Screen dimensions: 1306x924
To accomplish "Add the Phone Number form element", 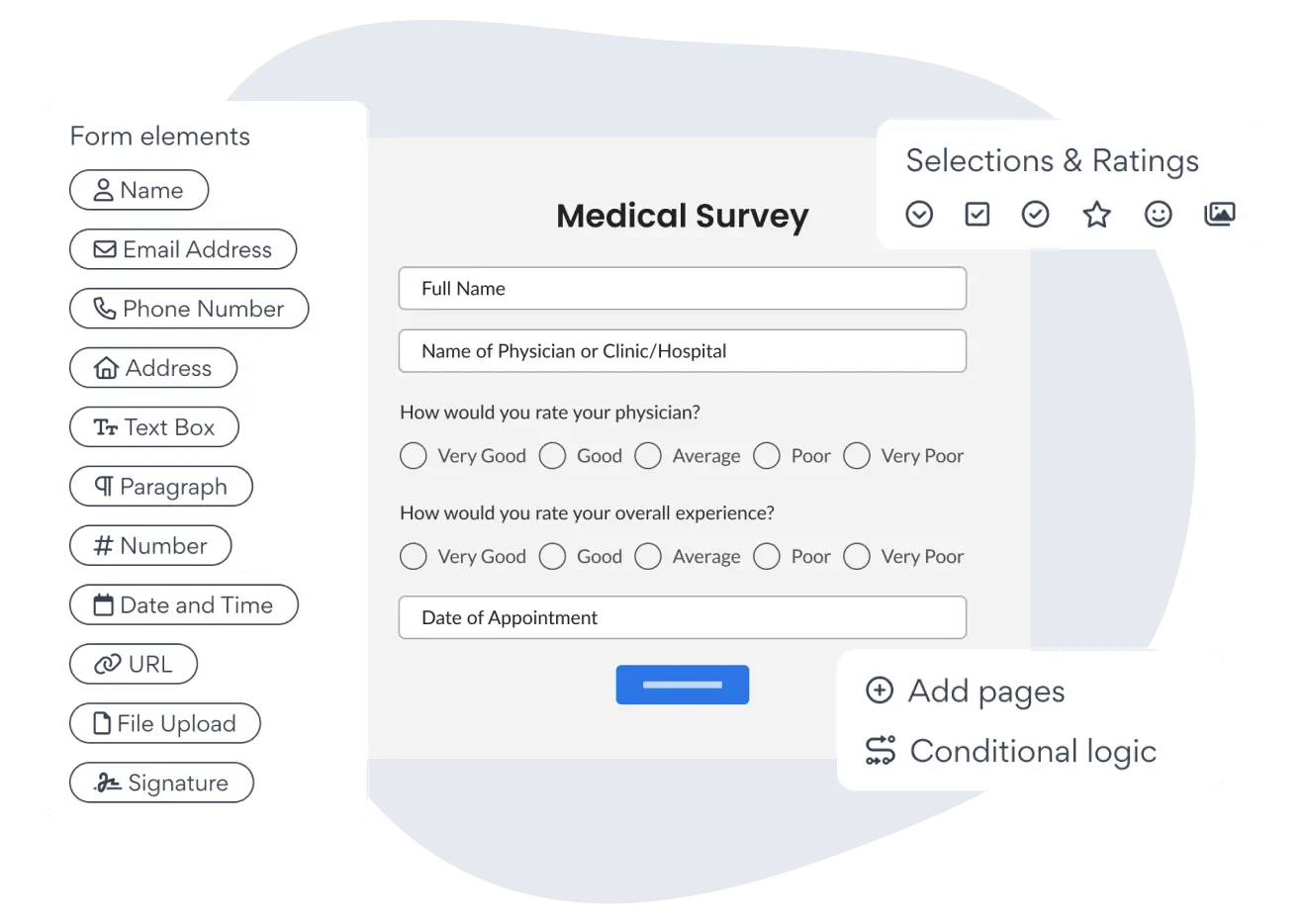I will pyautogui.click(x=189, y=309).
